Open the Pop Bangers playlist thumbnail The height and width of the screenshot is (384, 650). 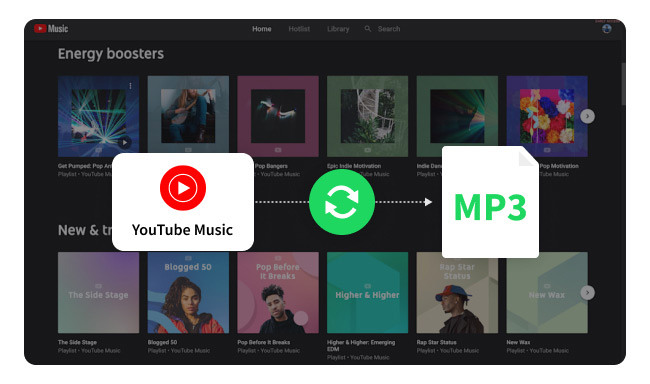278,116
